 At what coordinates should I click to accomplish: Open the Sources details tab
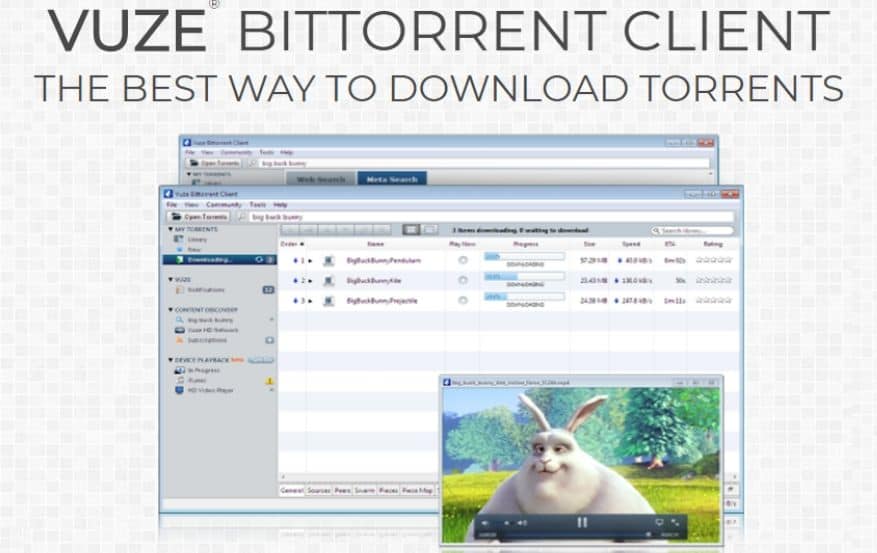click(x=319, y=490)
